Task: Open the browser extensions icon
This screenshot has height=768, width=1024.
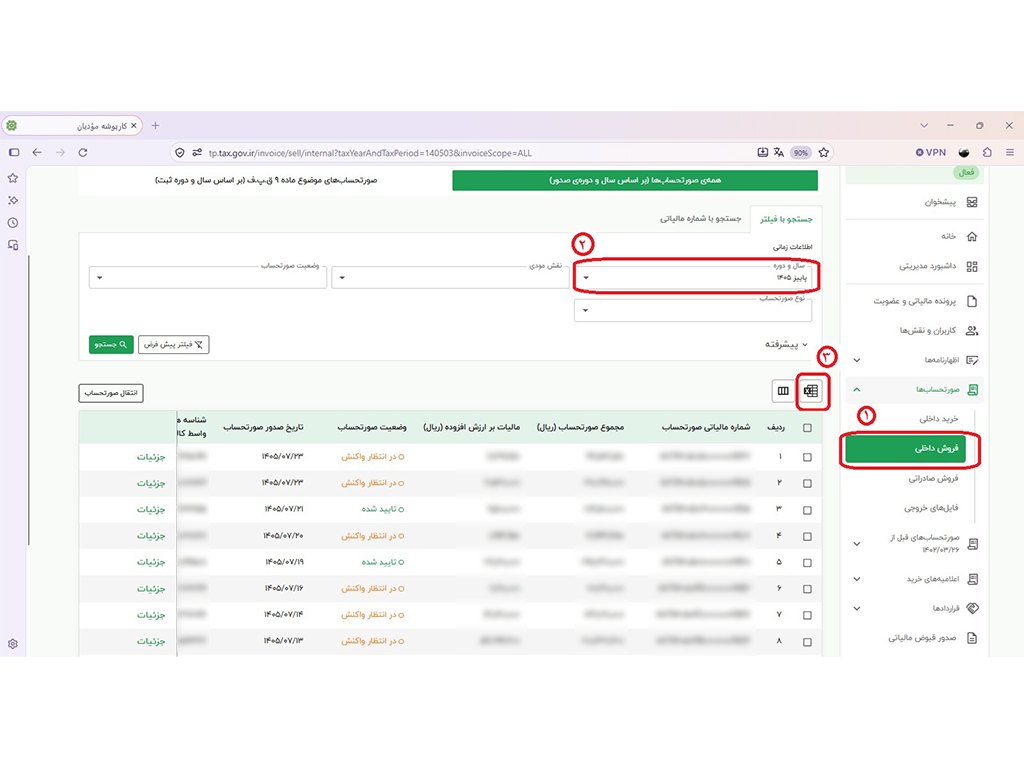Action: [x=987, y=152]
